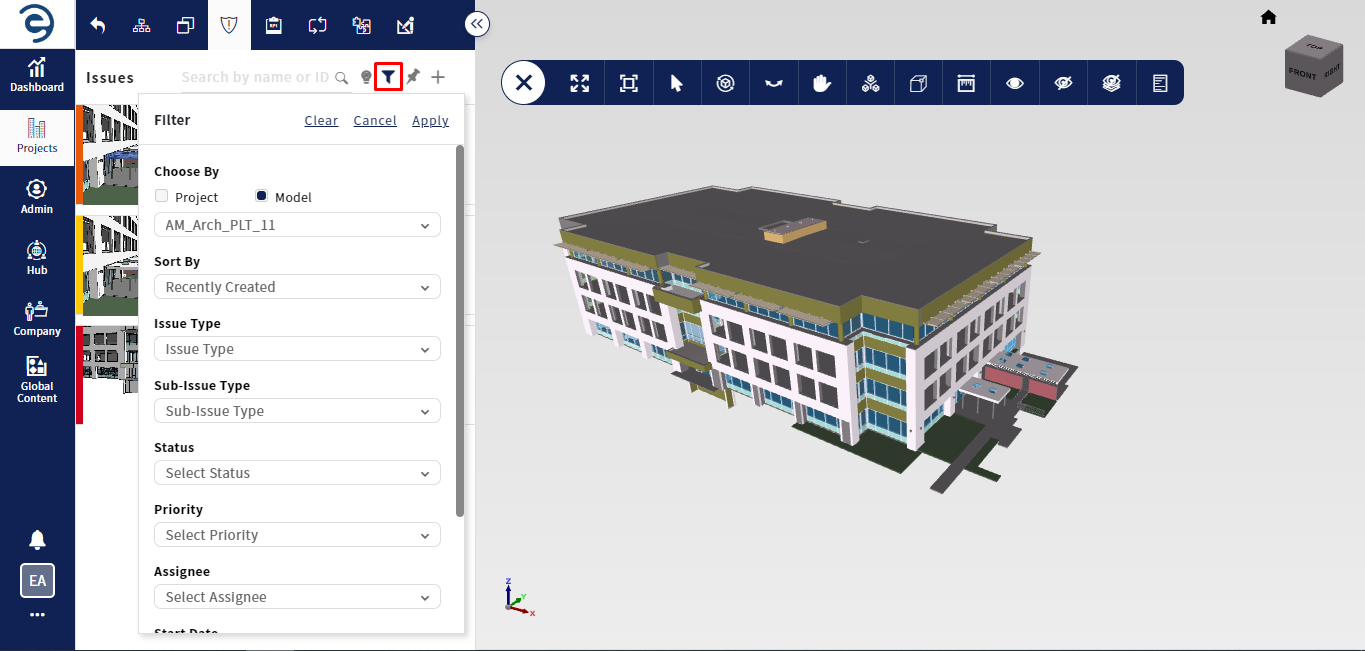Focus the Search by name or ID field
Viewport: 1365px width, 651px height.
(x=255, y=77)
